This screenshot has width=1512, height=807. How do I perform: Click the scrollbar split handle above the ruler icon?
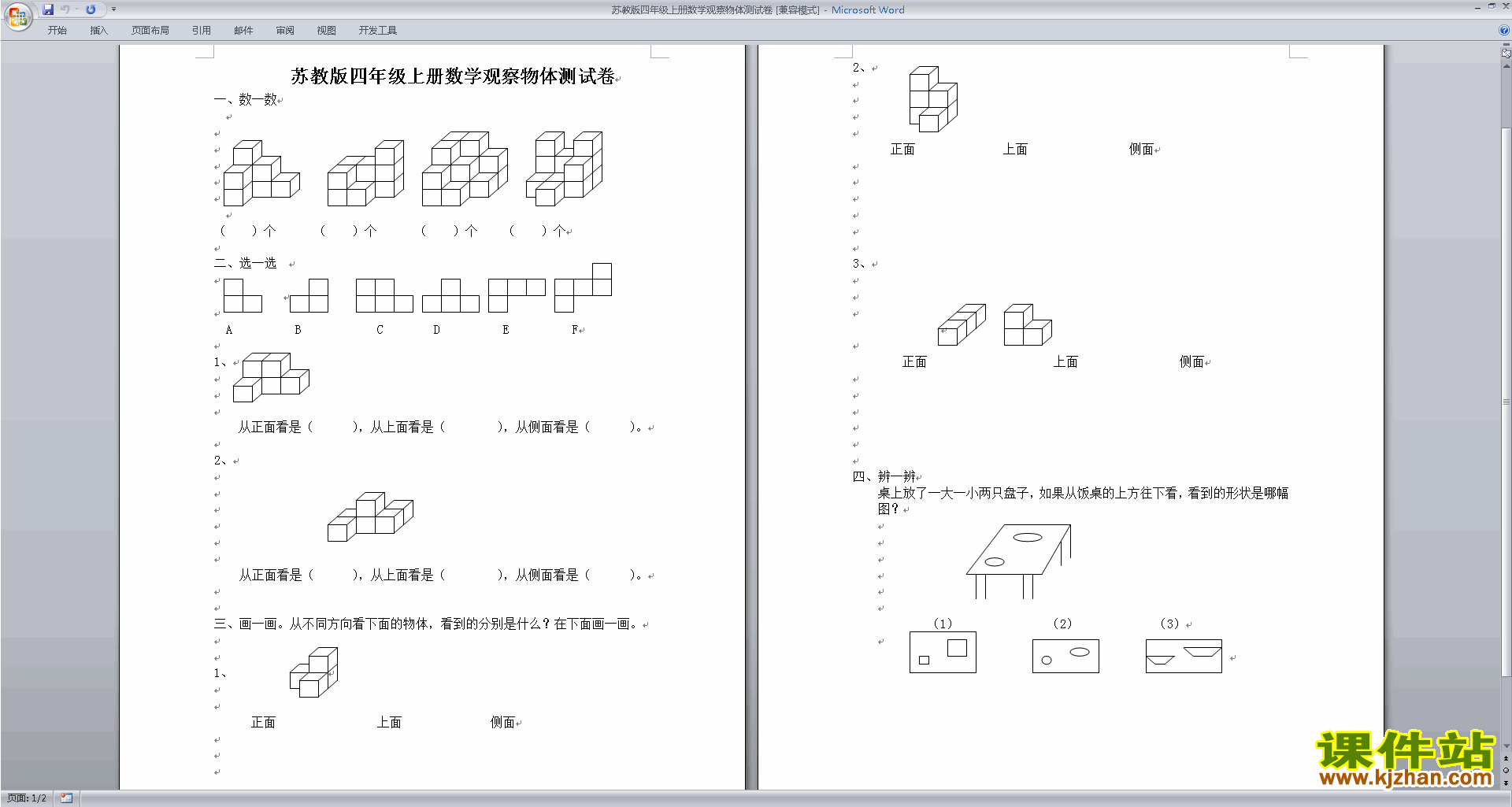pyautogui.click(x=1506, y=45)
